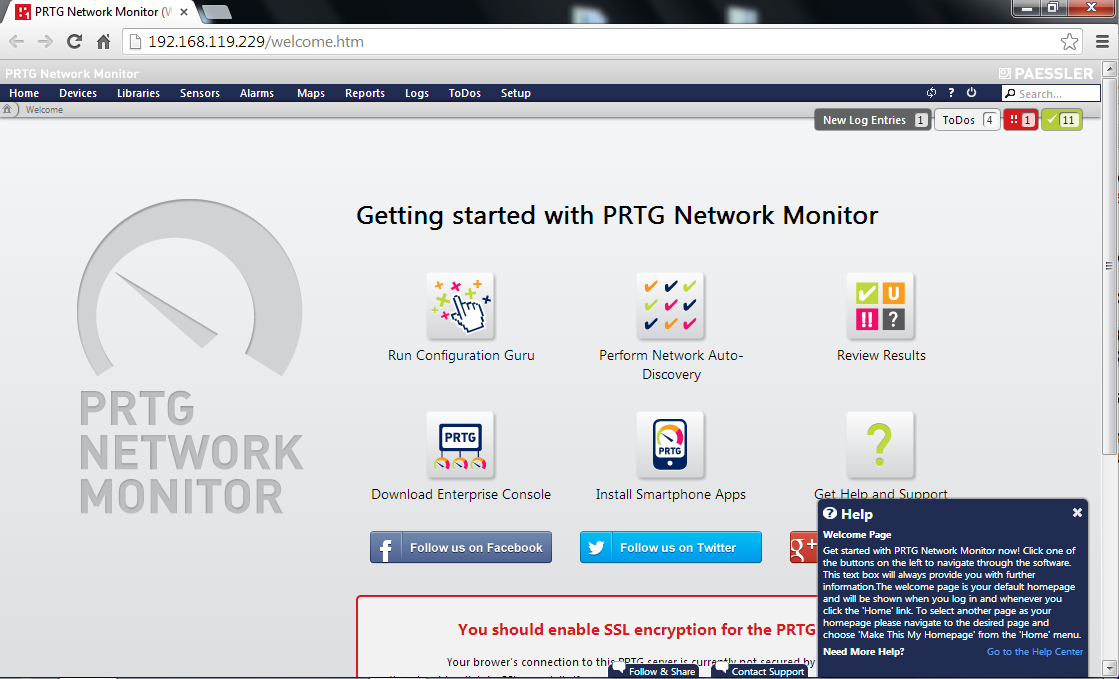Open the Alarms menu

tap(257, 93)
